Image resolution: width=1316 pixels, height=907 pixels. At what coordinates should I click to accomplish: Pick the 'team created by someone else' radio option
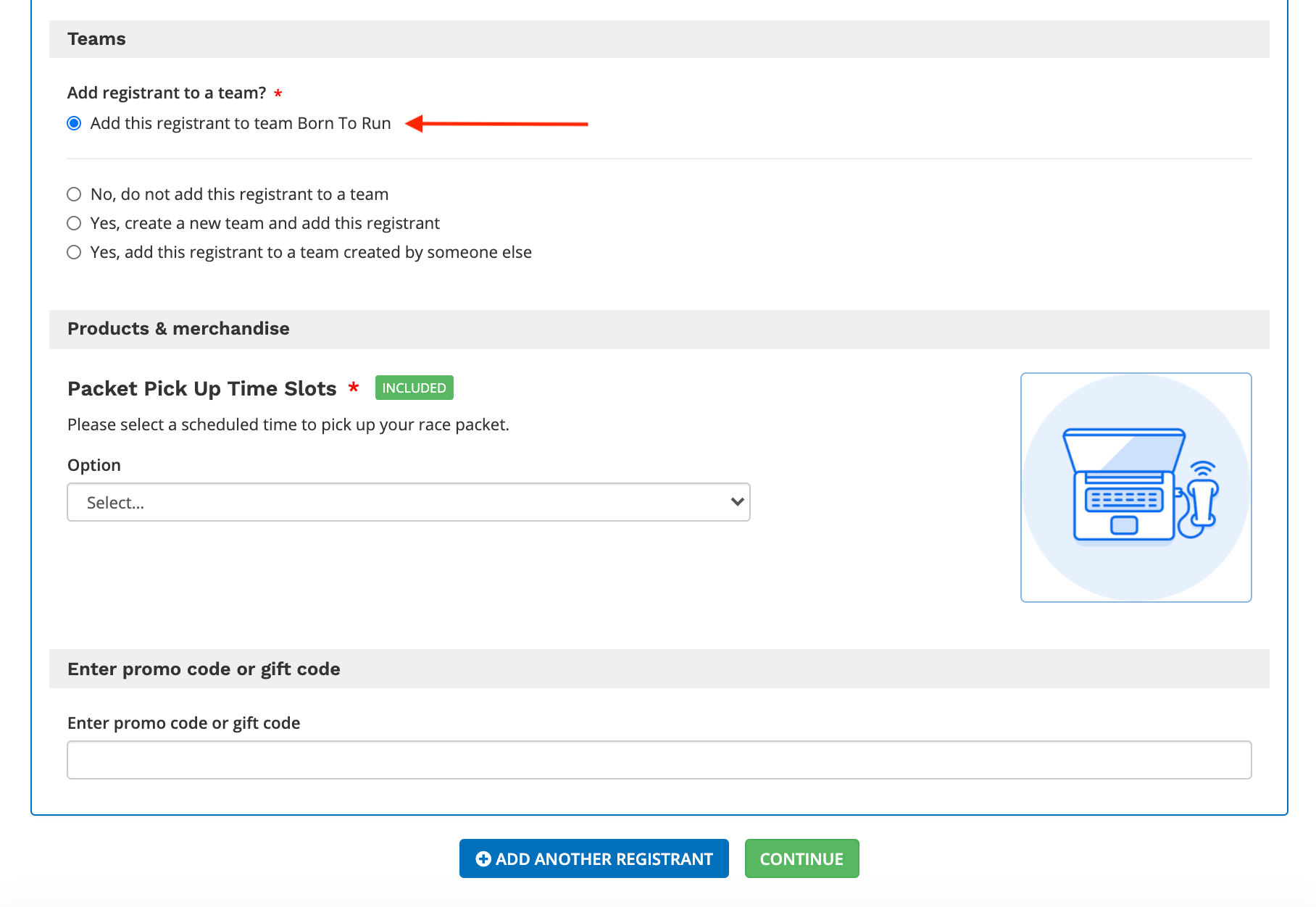74,252
